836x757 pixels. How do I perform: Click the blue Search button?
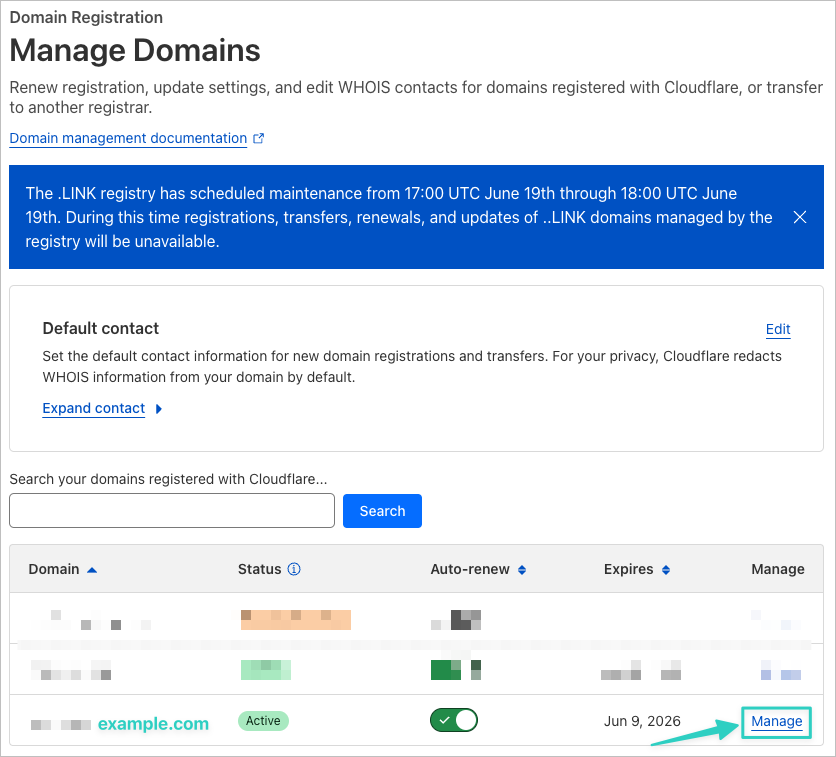[382, 511]
